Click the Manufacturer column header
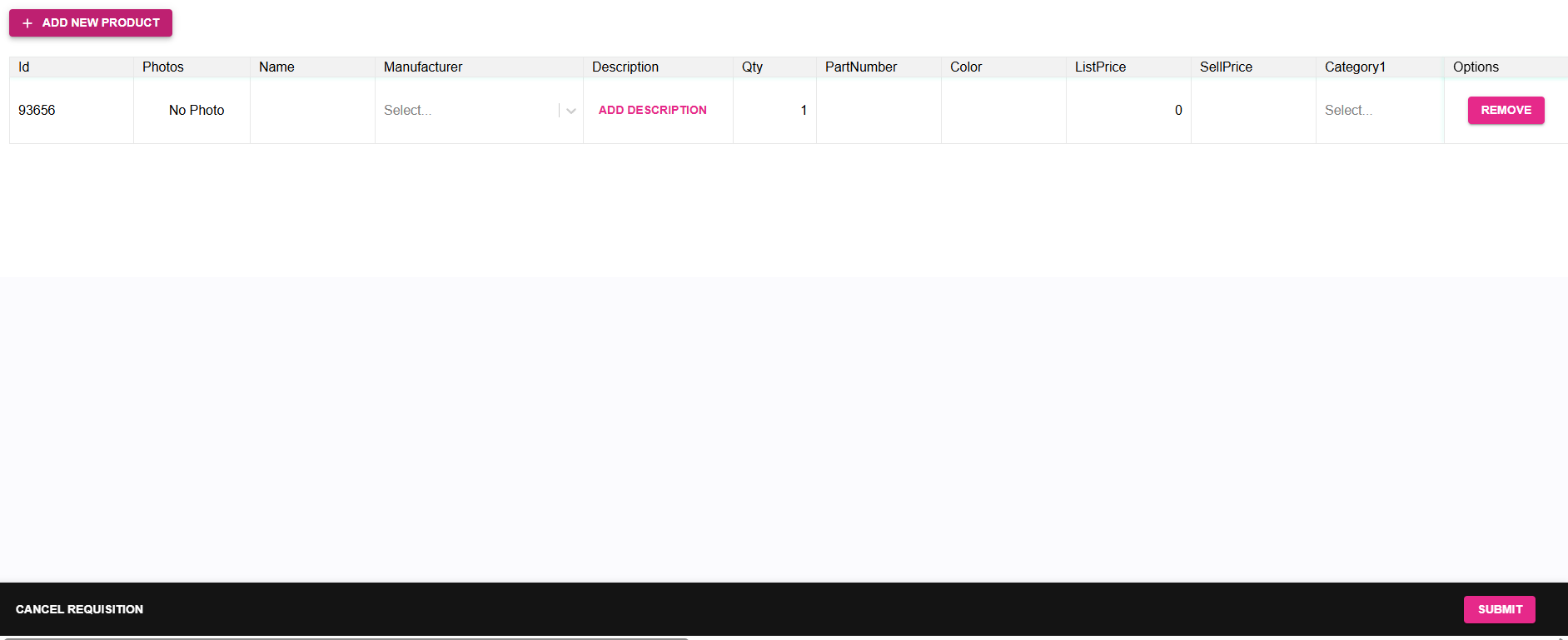The width and height of the screenshot is (1568, 640). tap(423, 67)
